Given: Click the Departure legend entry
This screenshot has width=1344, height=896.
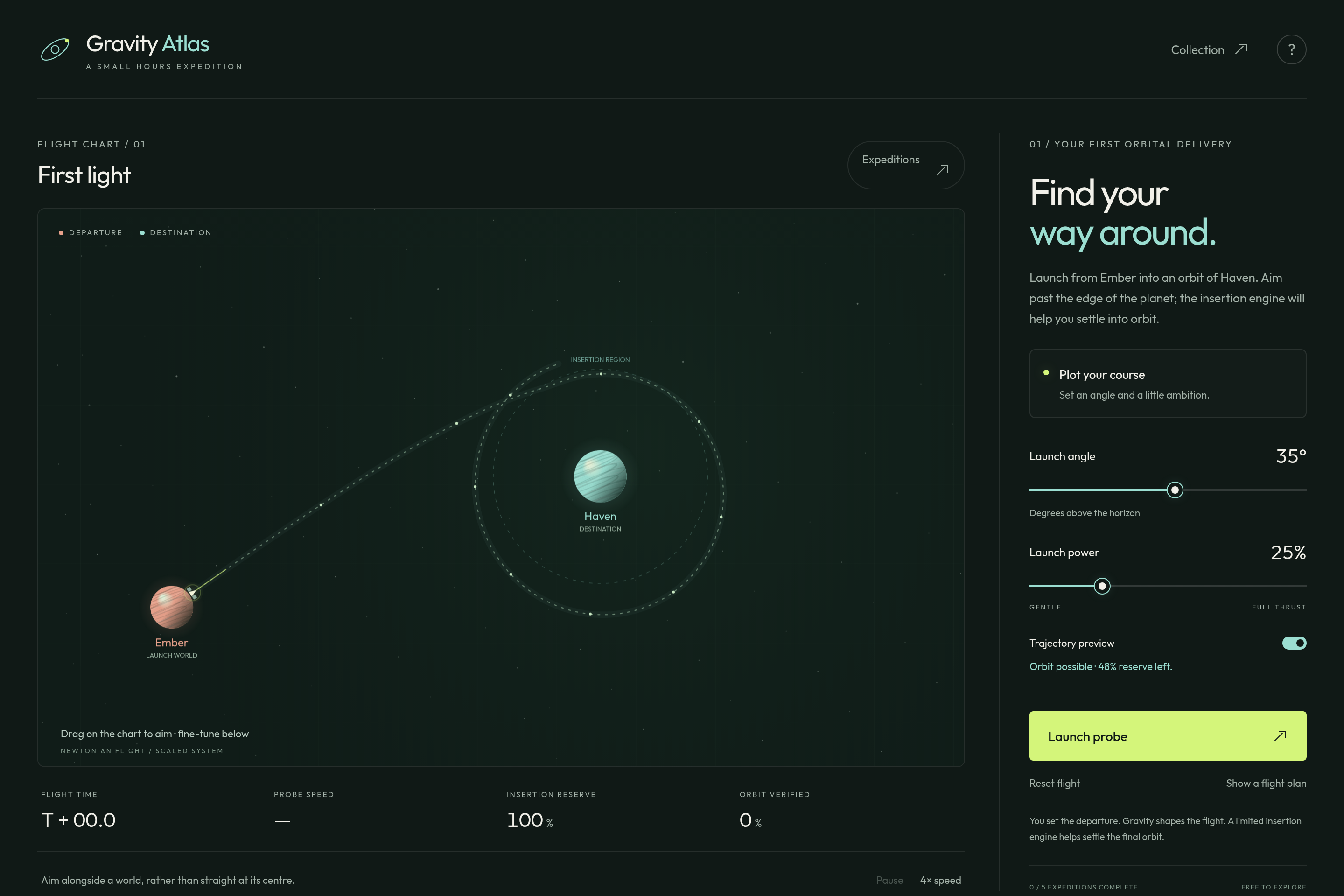Looking at the screenshot, I should tap(90, 232).
